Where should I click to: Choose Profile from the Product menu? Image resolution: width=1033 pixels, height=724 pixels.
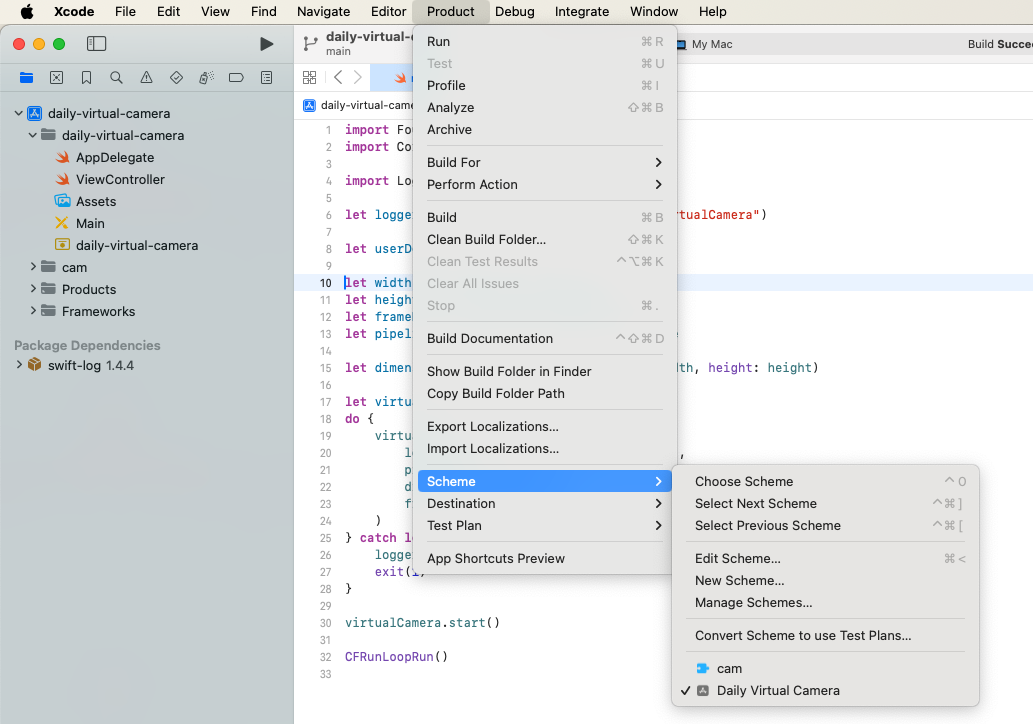(x=544, y=86)
